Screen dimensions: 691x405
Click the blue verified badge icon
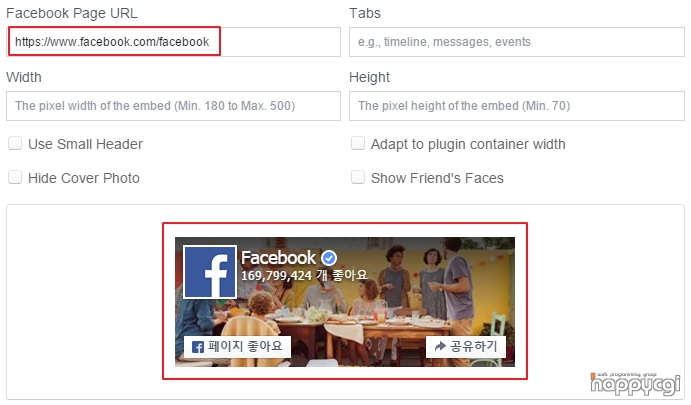[329, 258]
